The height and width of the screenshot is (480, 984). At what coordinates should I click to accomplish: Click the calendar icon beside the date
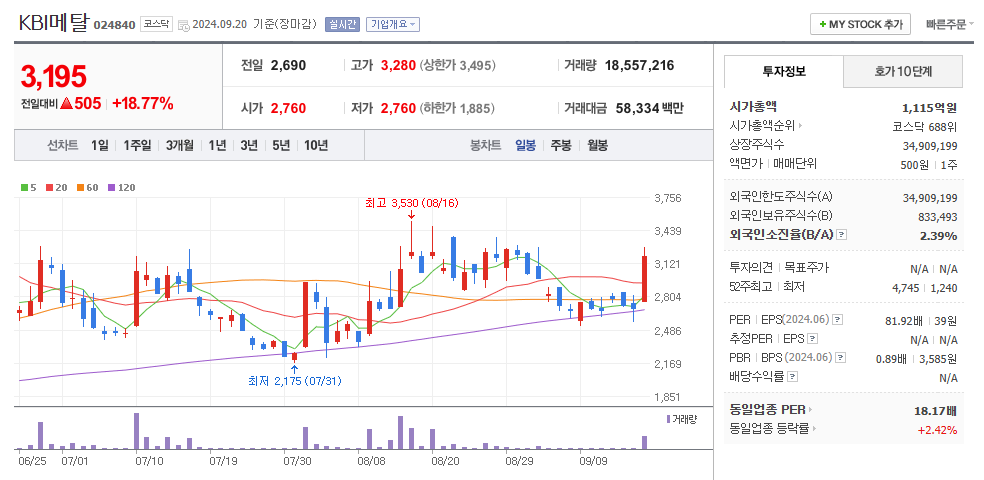pyautogui.click(x=183, y=25)
